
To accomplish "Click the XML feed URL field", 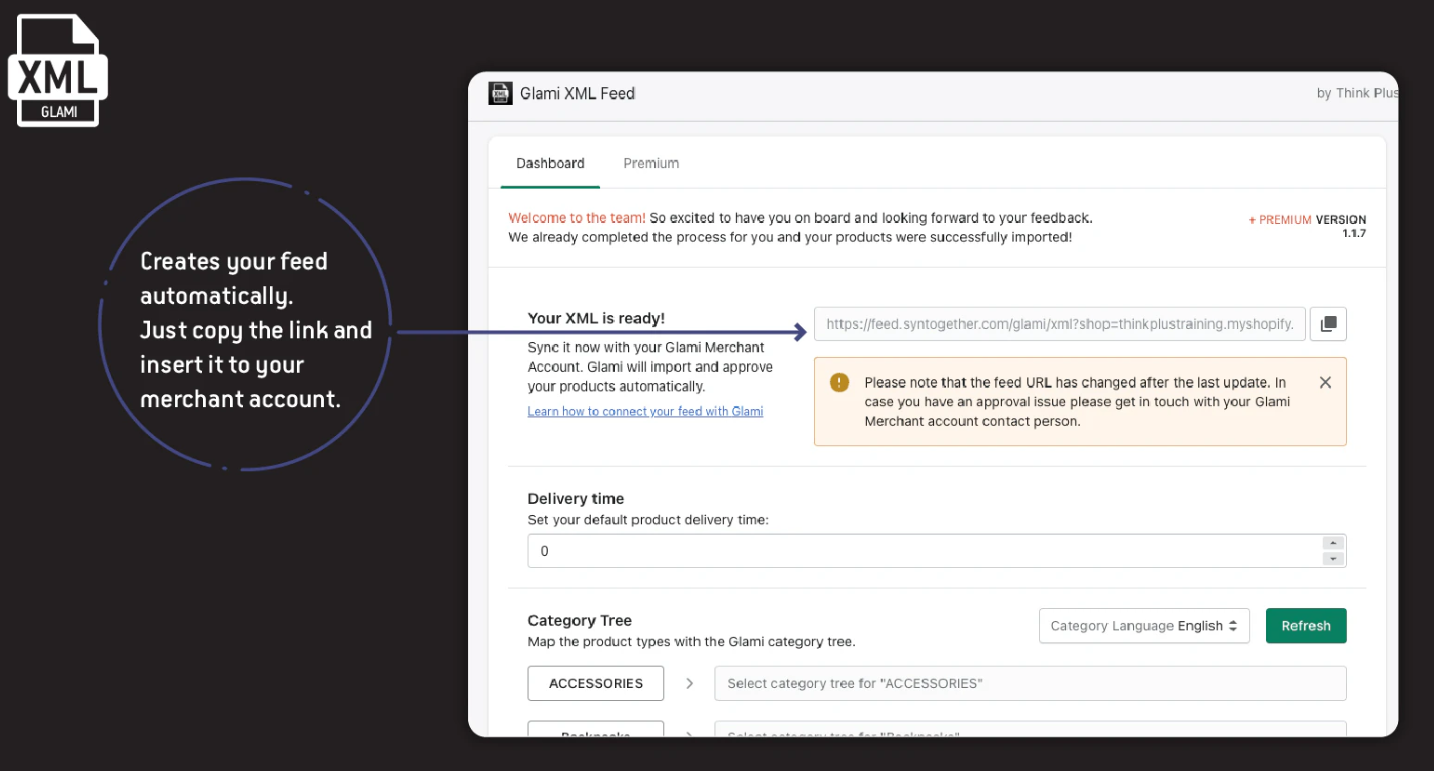I will (x=1060, y=324).
